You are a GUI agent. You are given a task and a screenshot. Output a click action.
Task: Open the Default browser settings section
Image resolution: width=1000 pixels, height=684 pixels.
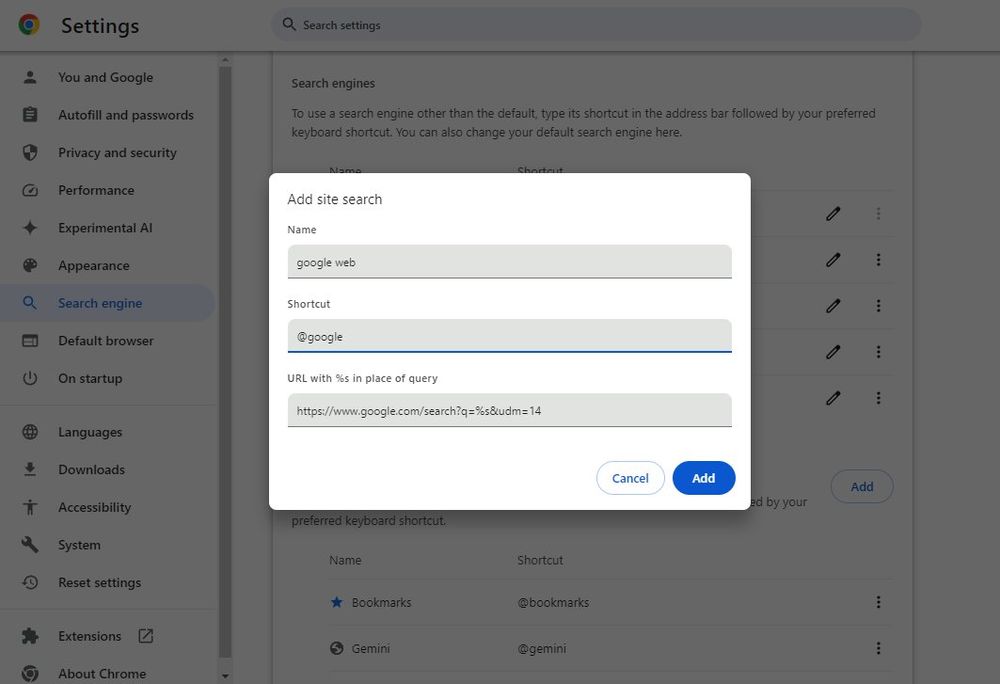[107, 340]
